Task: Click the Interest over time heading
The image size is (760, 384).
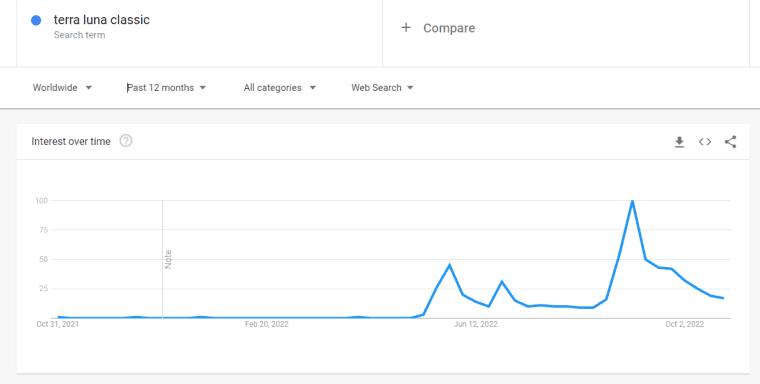Action: (x=71, y=141)
